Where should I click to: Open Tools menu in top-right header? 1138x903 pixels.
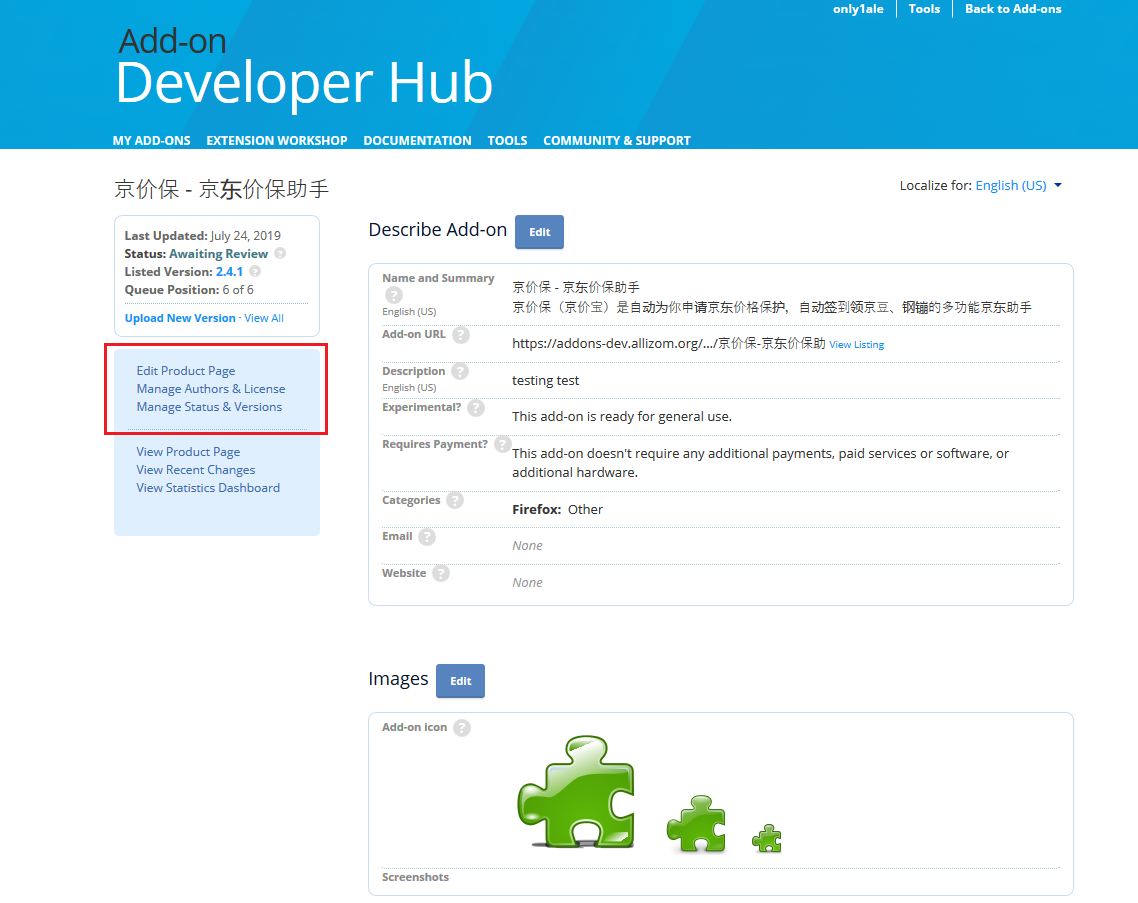(x=924, y=9)
